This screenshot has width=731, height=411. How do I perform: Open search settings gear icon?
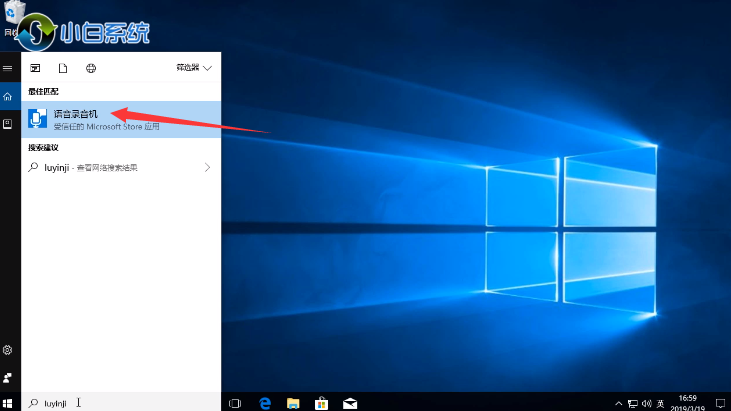click(x=8, y=350)
